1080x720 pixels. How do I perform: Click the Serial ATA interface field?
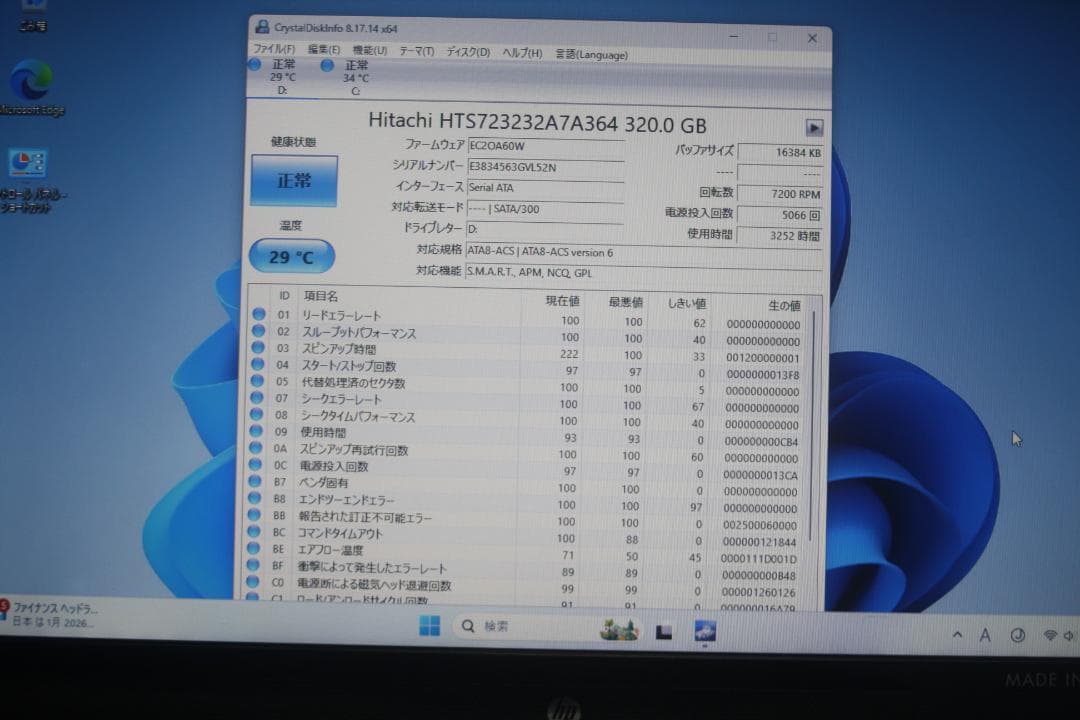pos(546,188)
